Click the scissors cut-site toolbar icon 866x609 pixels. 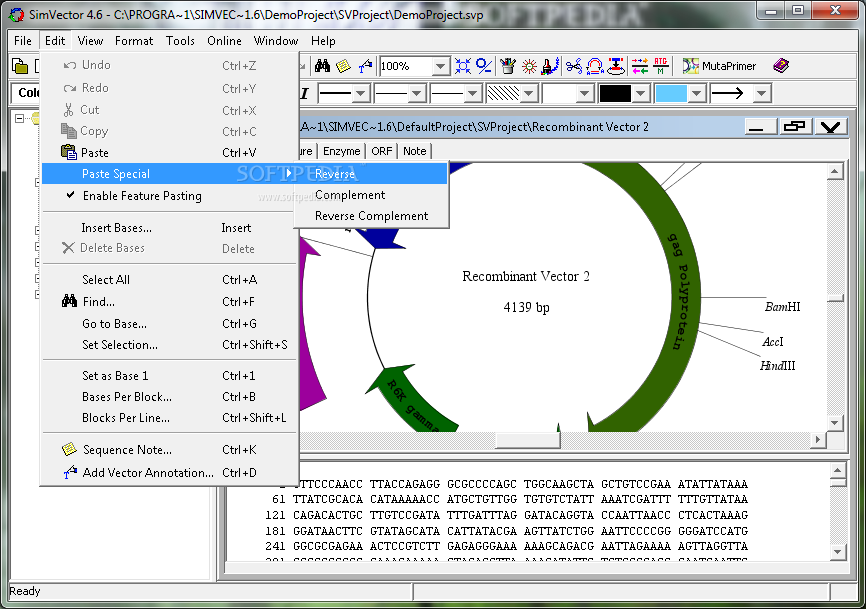point(573,66)
